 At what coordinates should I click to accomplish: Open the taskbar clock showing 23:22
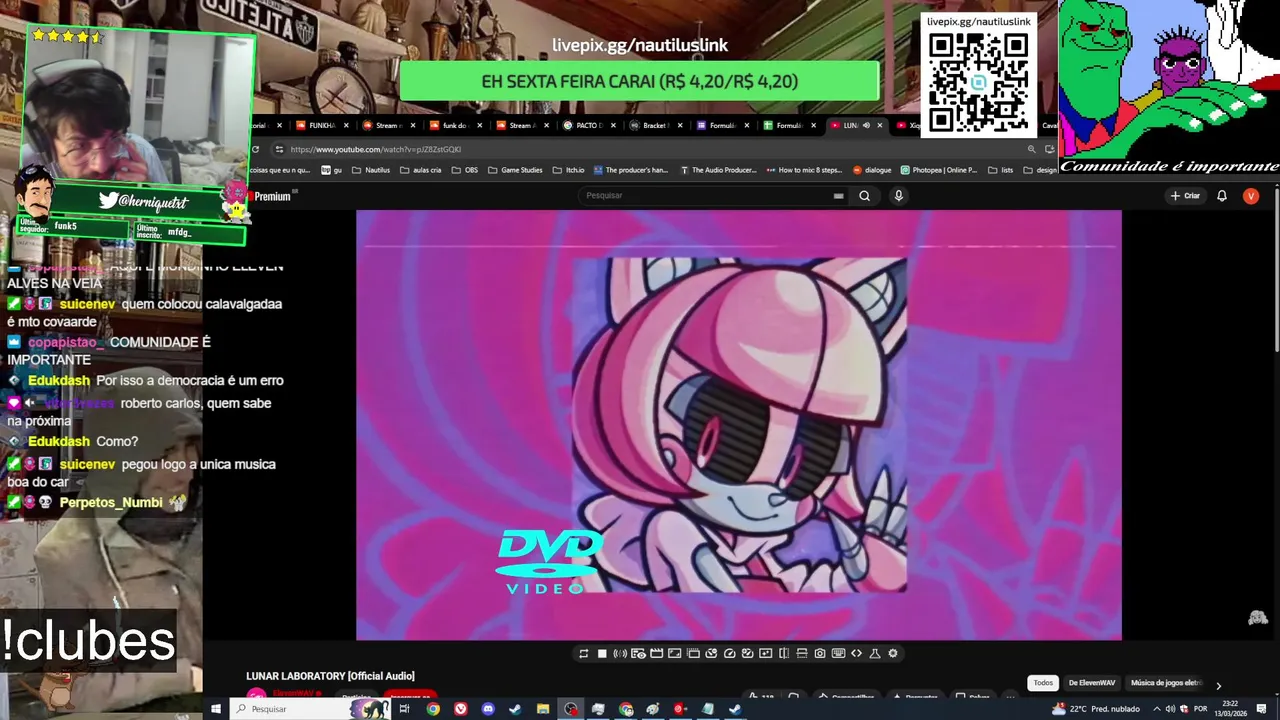point(1232,709)
